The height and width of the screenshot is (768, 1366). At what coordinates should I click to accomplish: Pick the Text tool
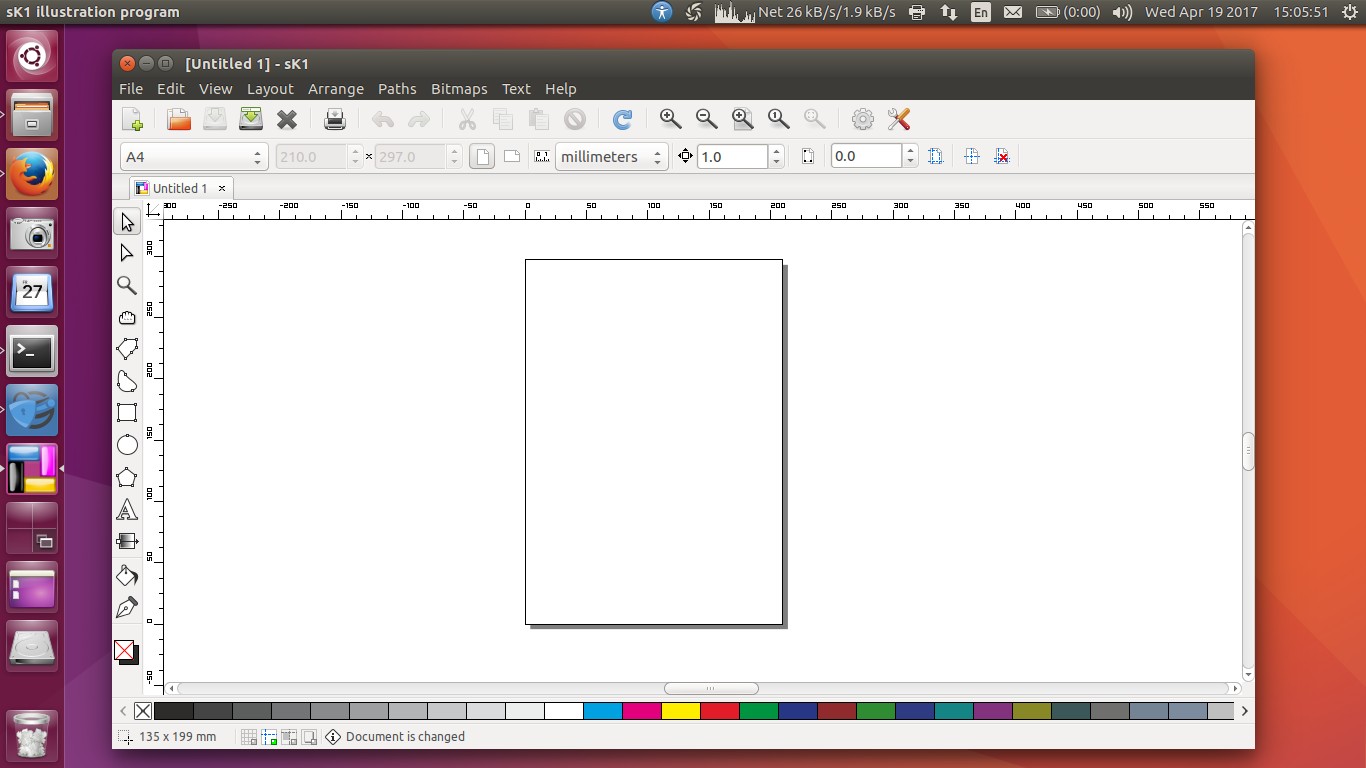(127, 510)
